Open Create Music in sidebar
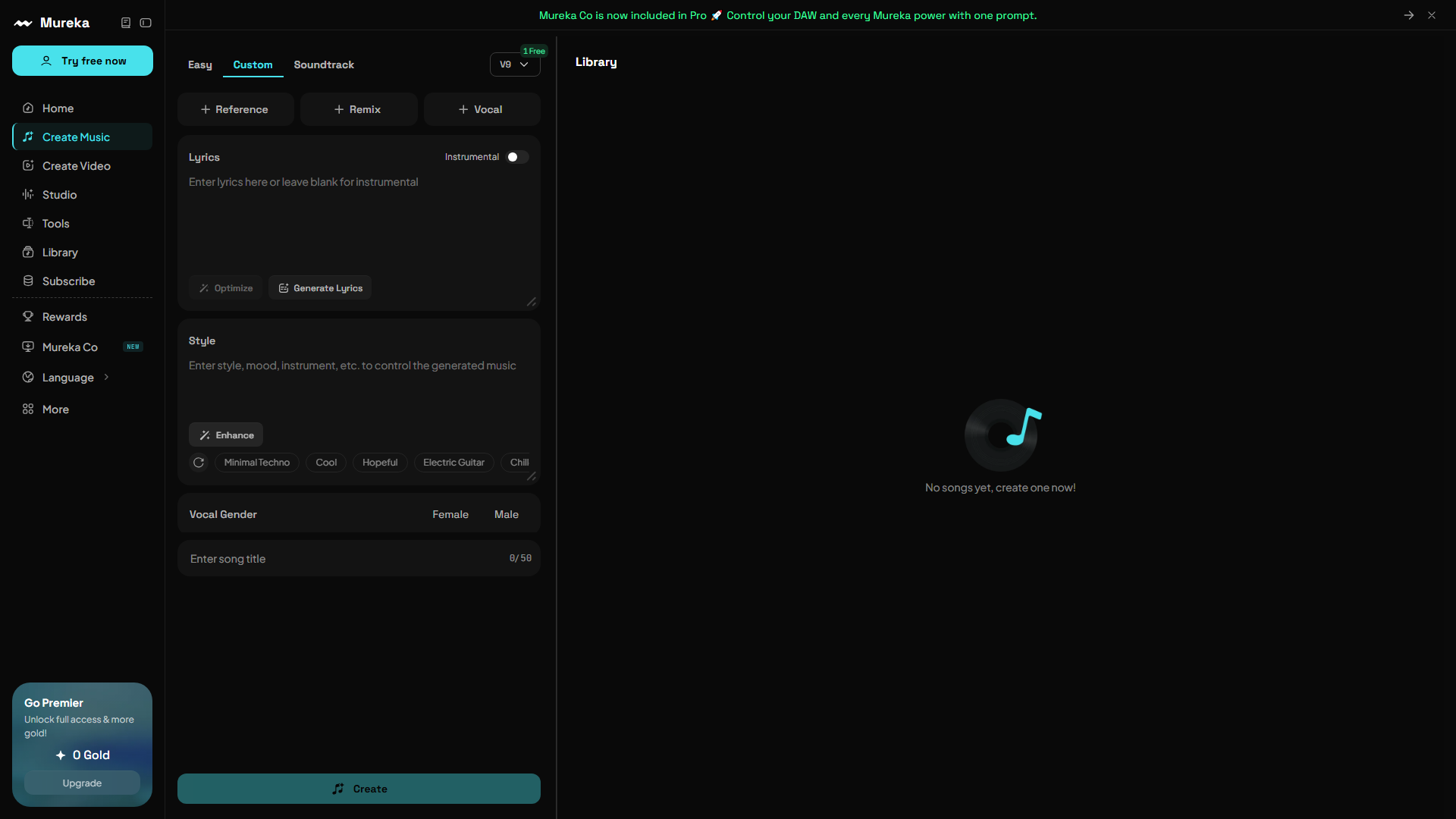Viewport: 1456px width, 819px height. [x=83, y=137]
